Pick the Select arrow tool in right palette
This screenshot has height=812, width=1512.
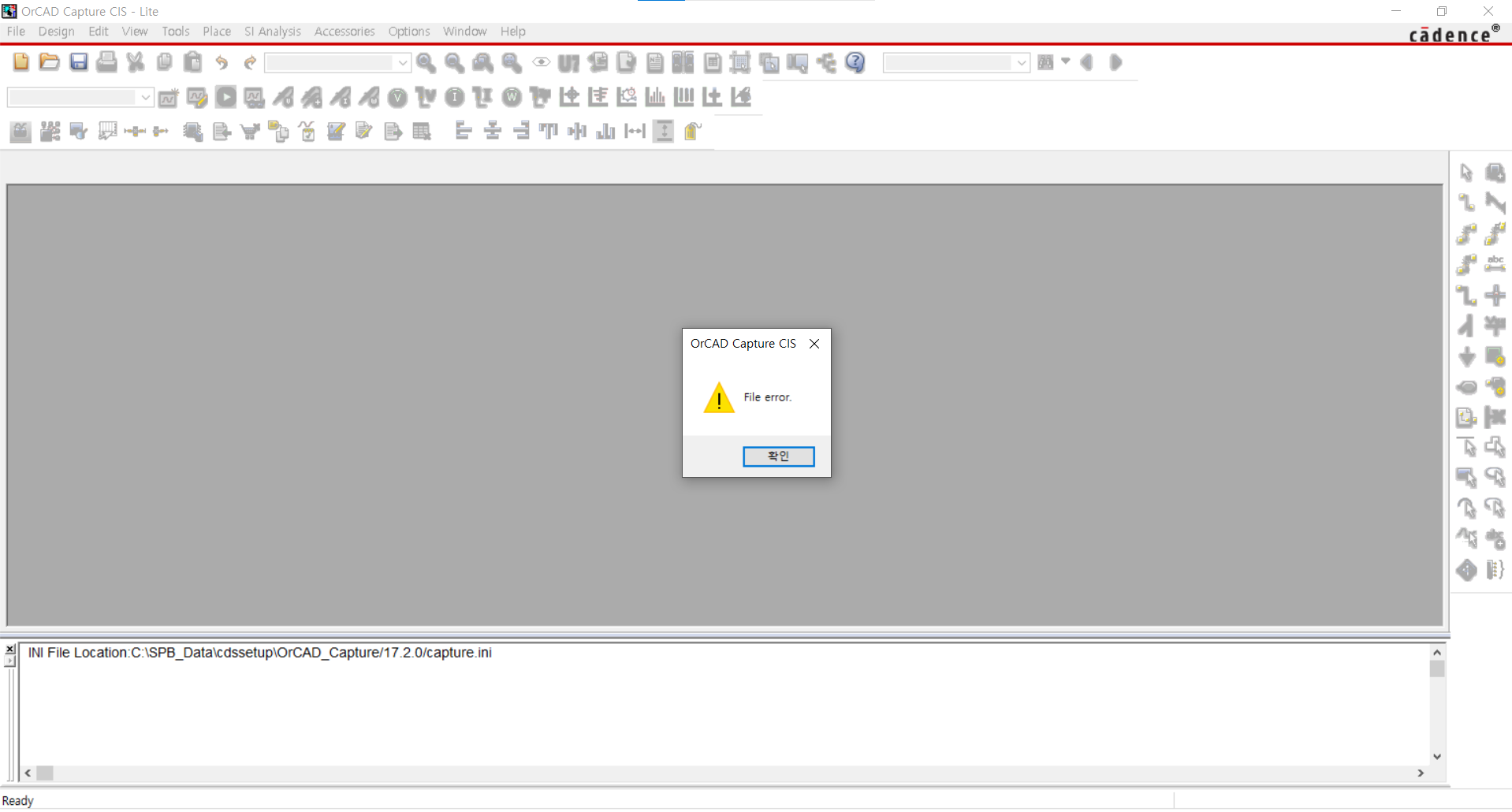(1466, 172)
